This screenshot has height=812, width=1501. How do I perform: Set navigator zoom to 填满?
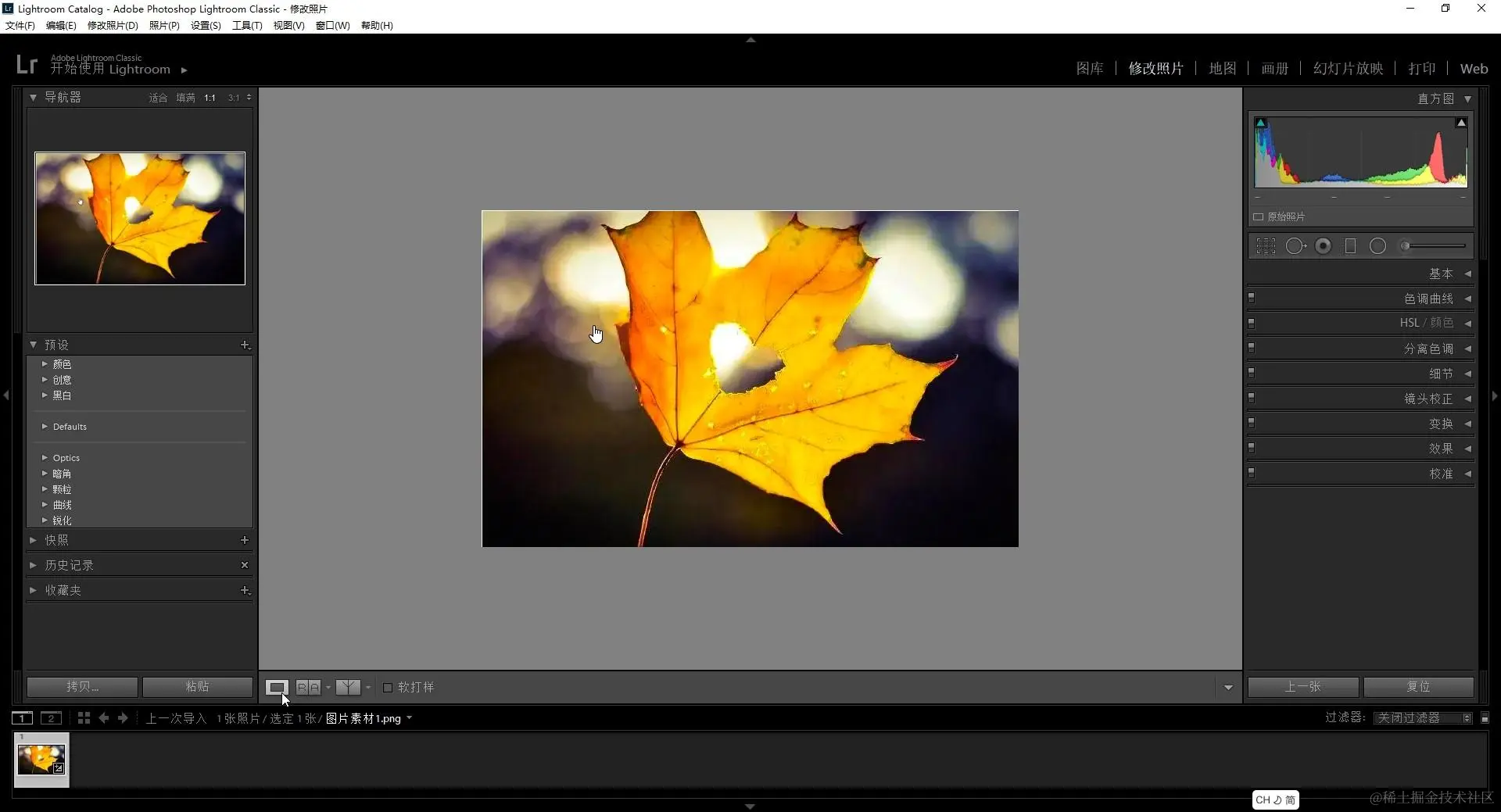tap(185, 98)
